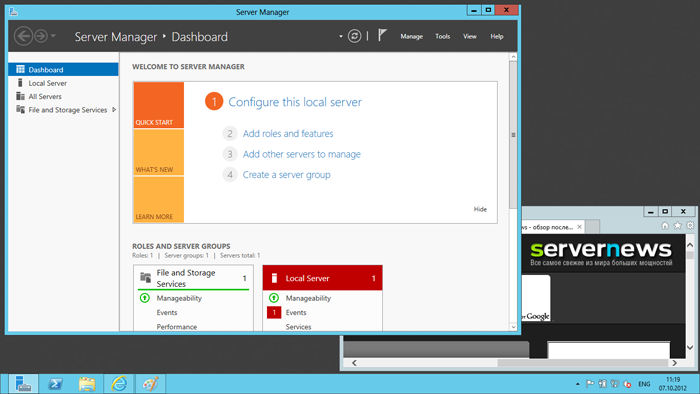Show hidden tray icons arrow

tap(578, 384)
